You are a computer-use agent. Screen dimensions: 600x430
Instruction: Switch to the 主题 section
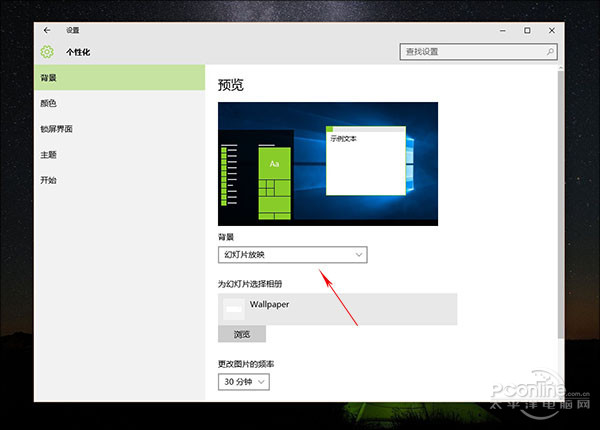[119, 155]
